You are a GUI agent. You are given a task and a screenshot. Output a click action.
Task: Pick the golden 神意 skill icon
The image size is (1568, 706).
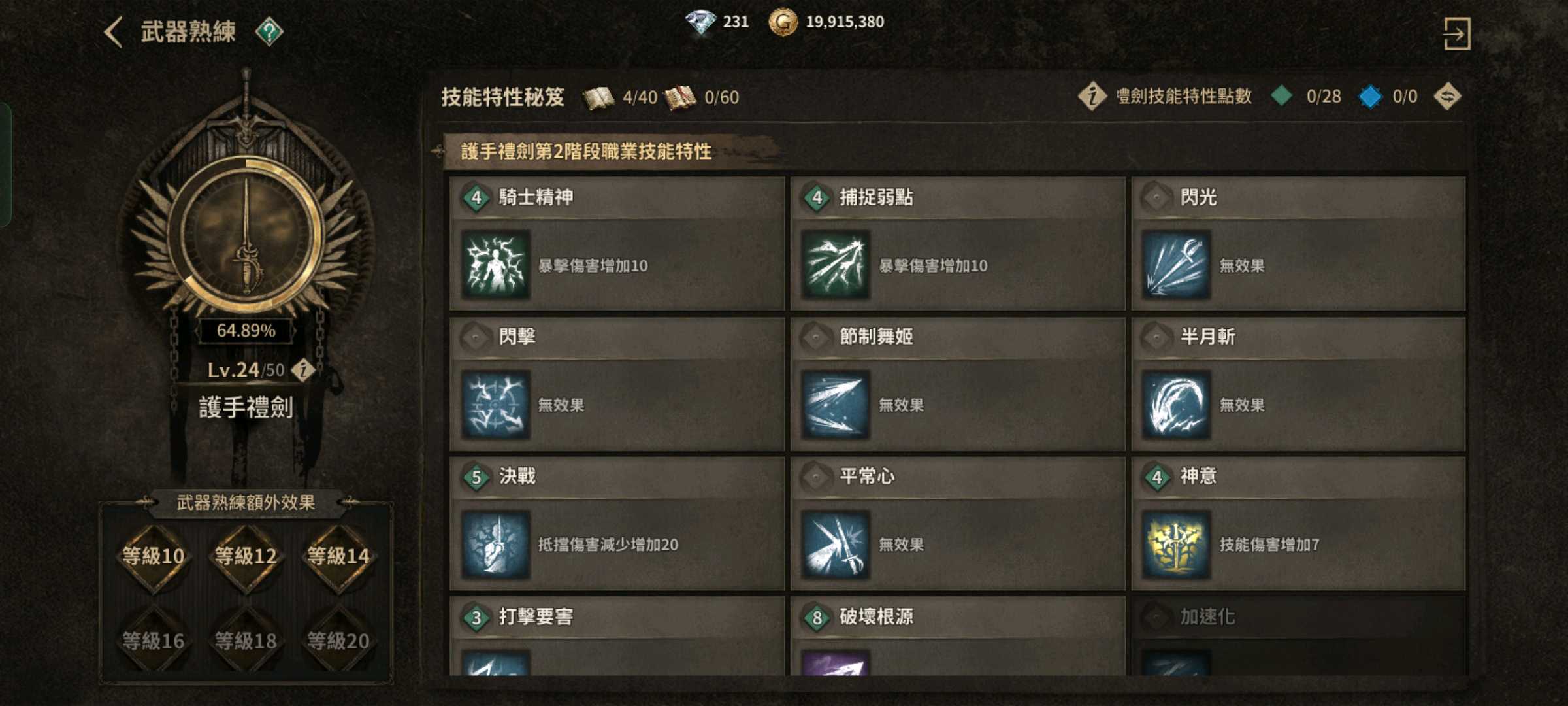point(1176,545)
